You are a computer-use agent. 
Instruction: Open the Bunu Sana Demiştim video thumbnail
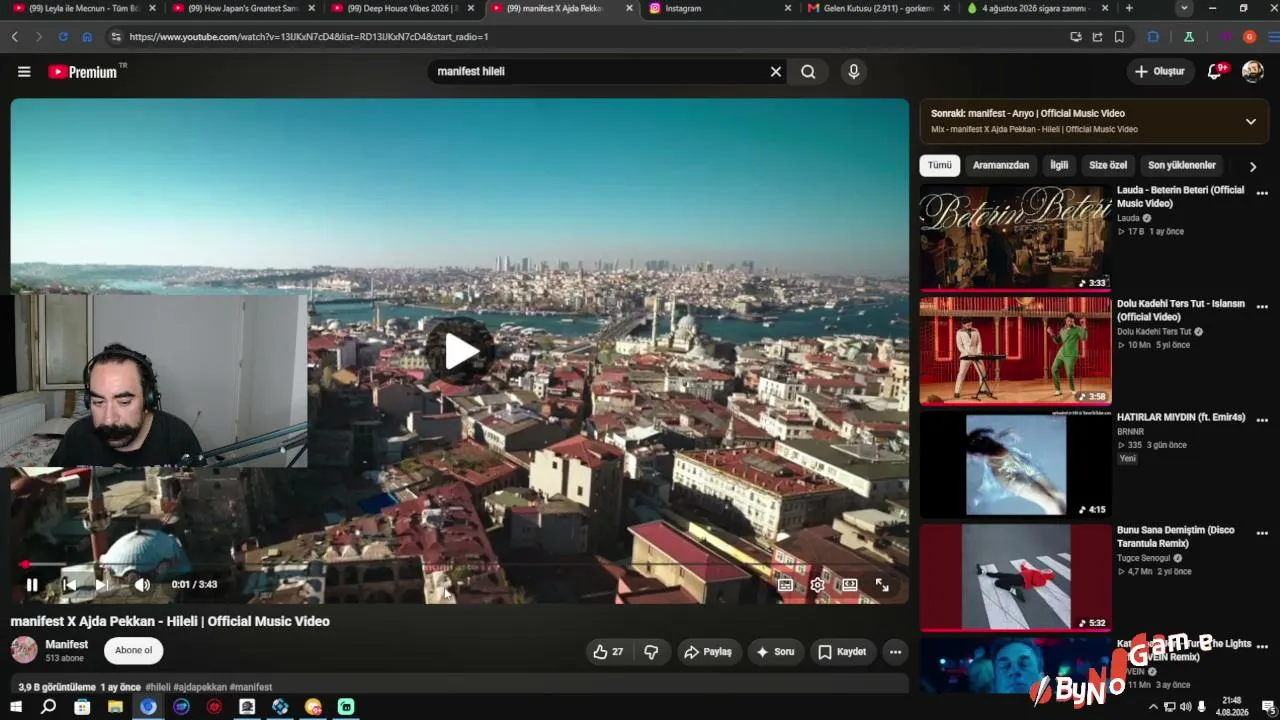[x=1015, y=577]
